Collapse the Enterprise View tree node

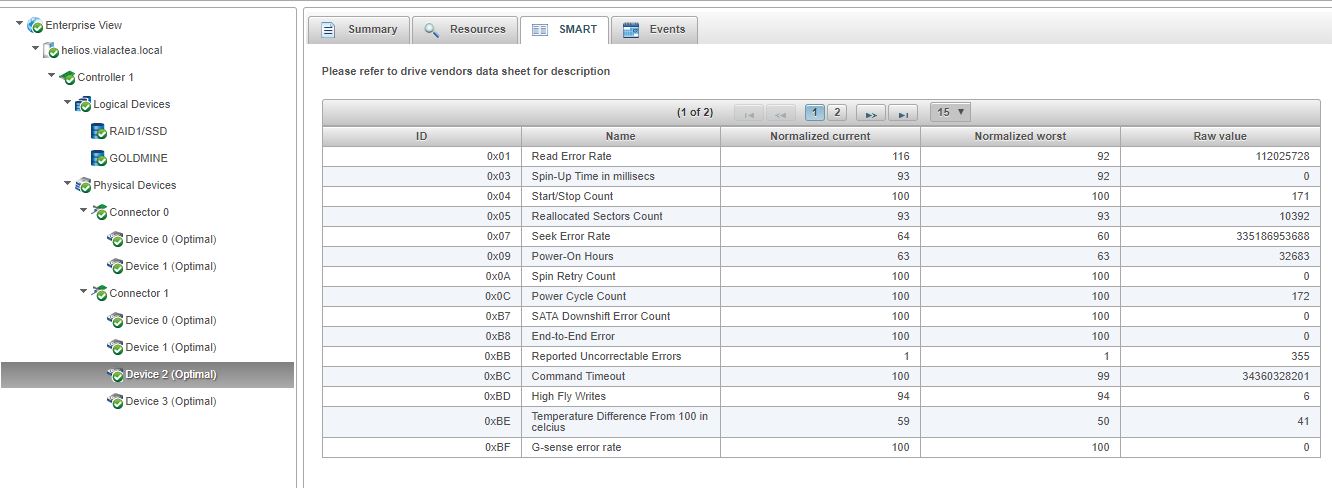(20, 23)
